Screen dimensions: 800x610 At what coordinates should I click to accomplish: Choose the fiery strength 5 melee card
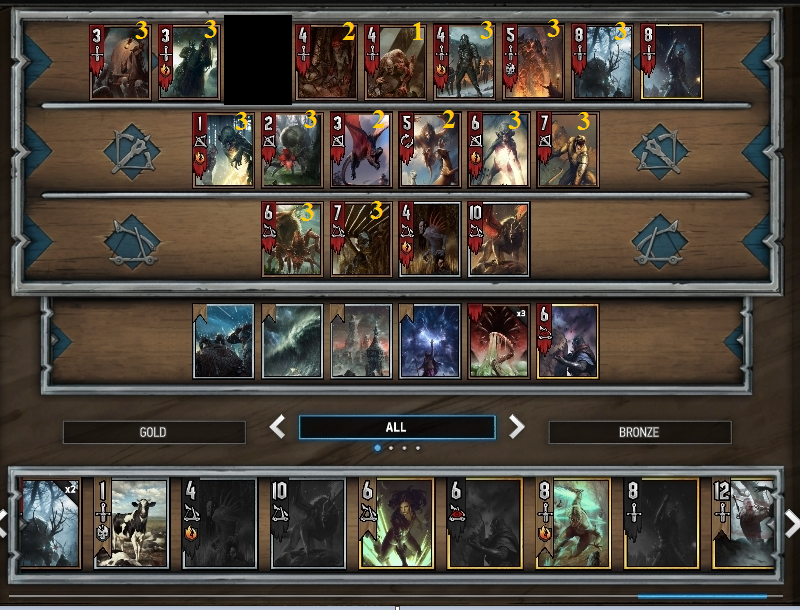(x=533, y=62)
